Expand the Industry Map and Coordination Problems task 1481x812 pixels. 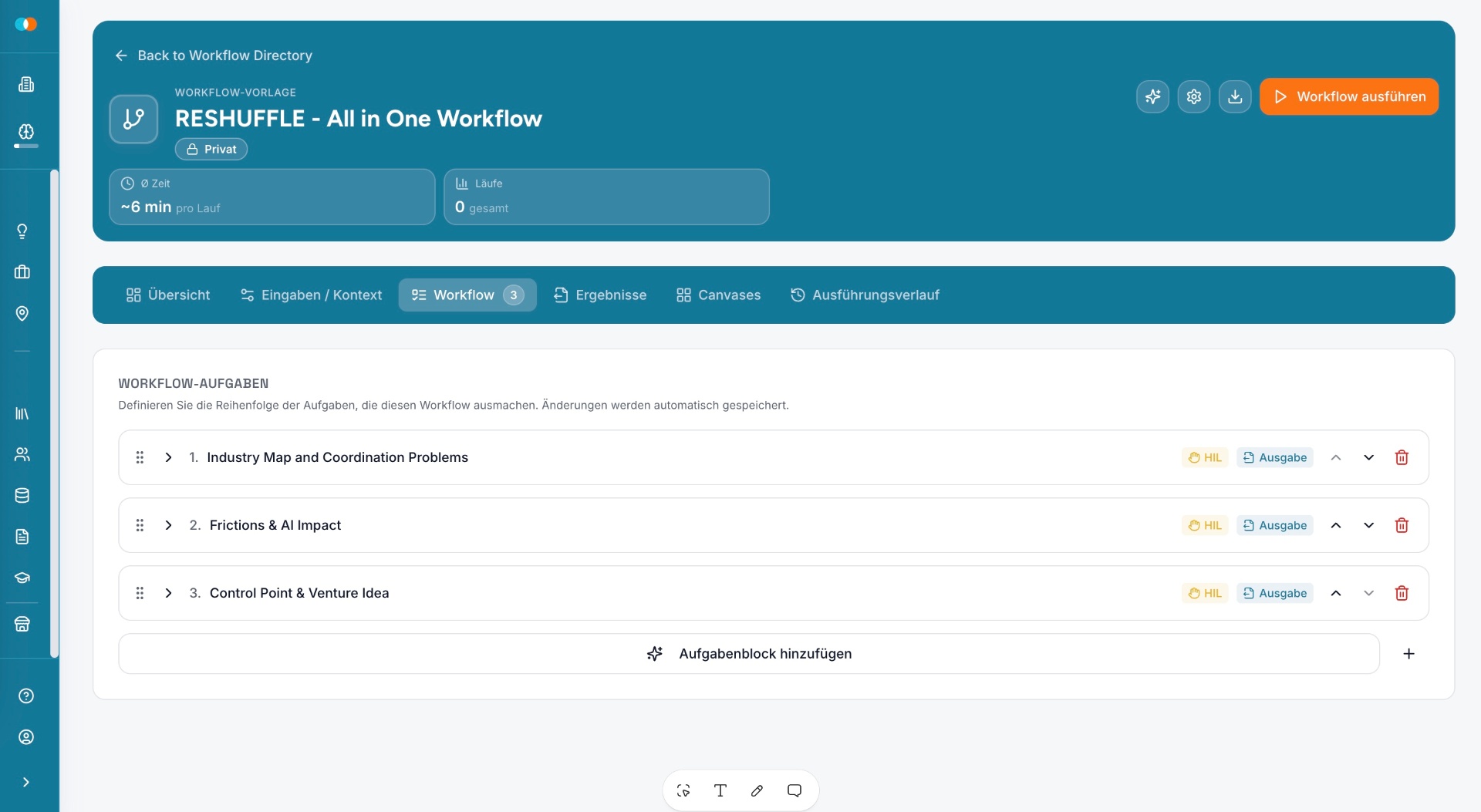point(168,457)
